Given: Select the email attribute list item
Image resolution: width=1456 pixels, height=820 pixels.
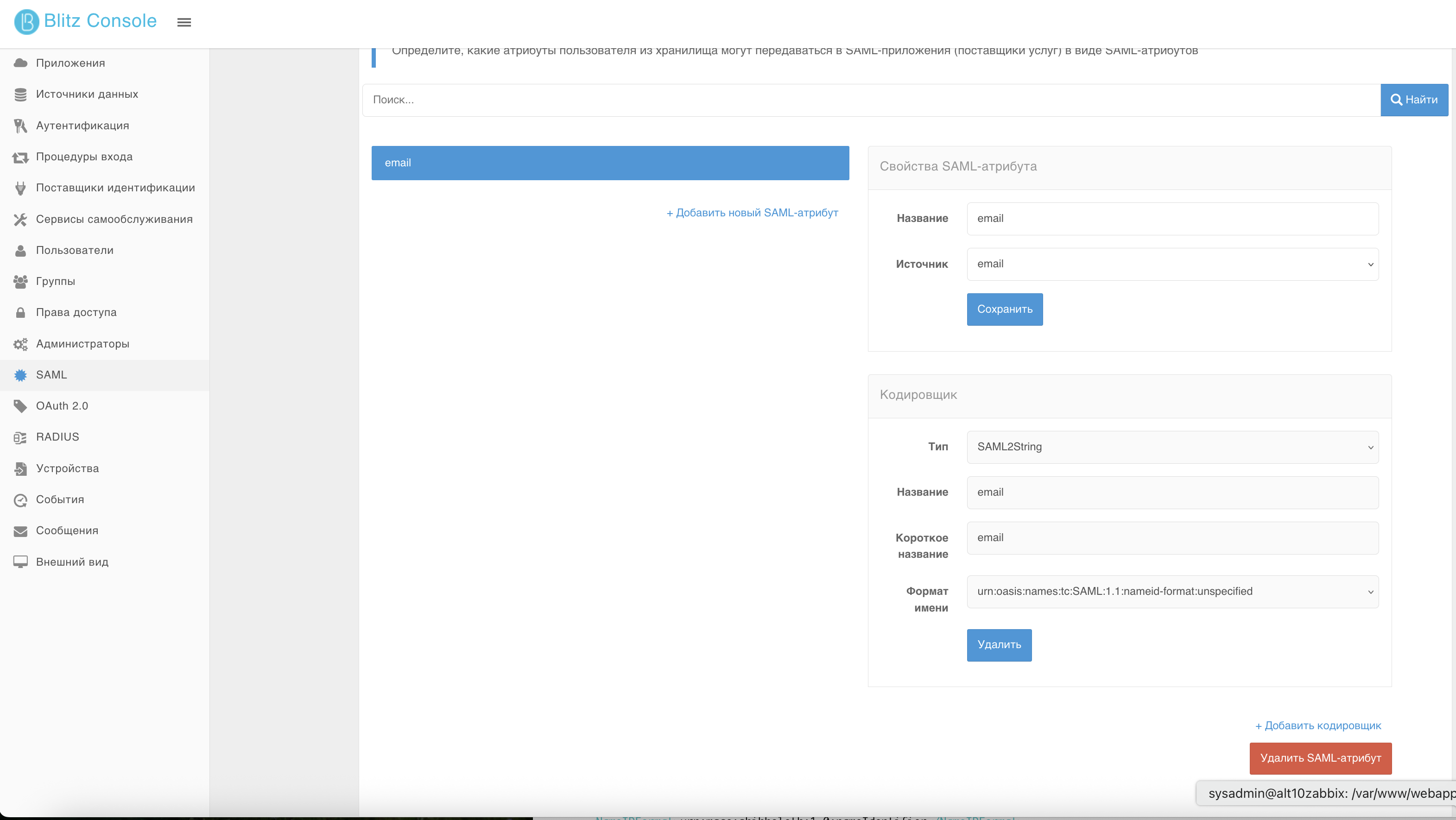Looking at the screenshot, I should pyautogui.click(x=610, y=163).
